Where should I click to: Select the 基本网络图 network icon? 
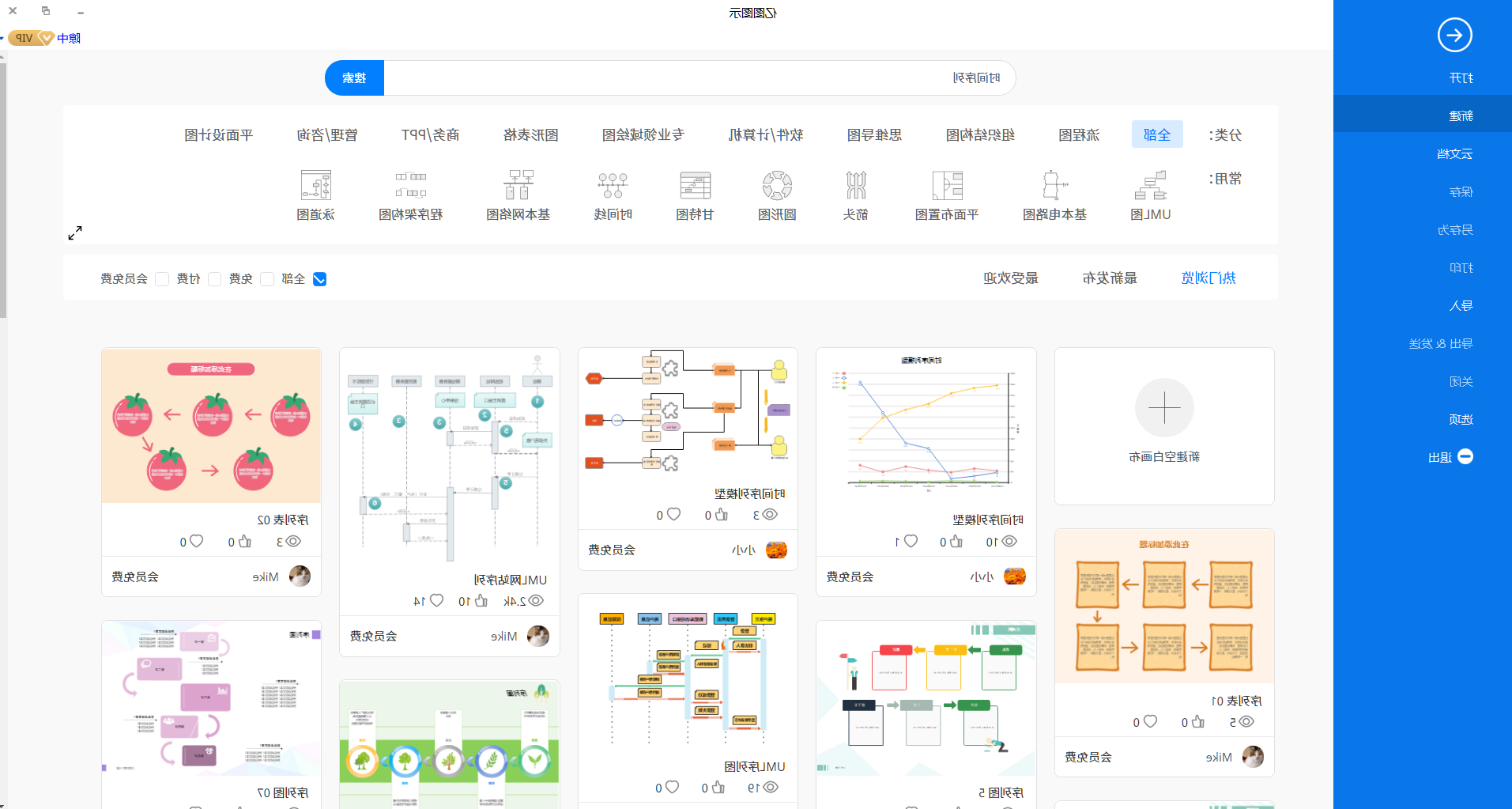pos(518,185)
